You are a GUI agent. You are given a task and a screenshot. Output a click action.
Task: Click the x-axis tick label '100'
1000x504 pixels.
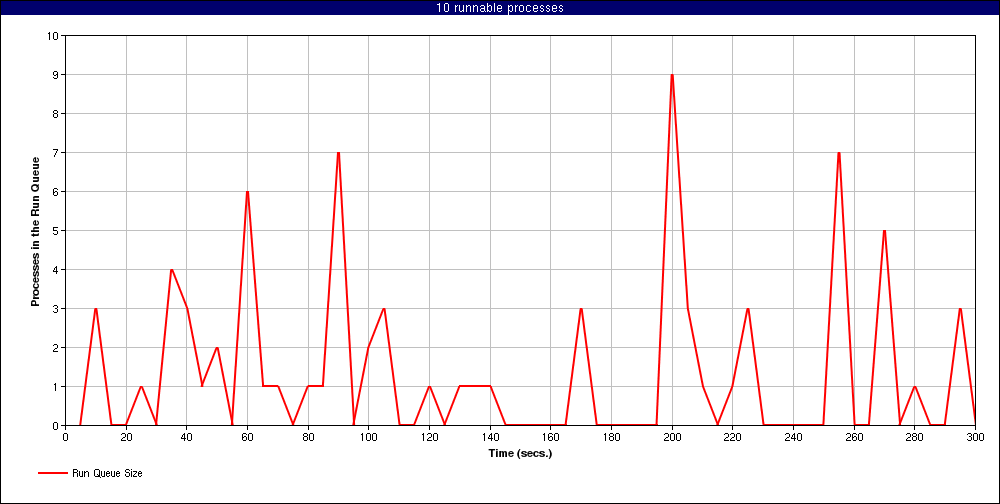(369, 437)
